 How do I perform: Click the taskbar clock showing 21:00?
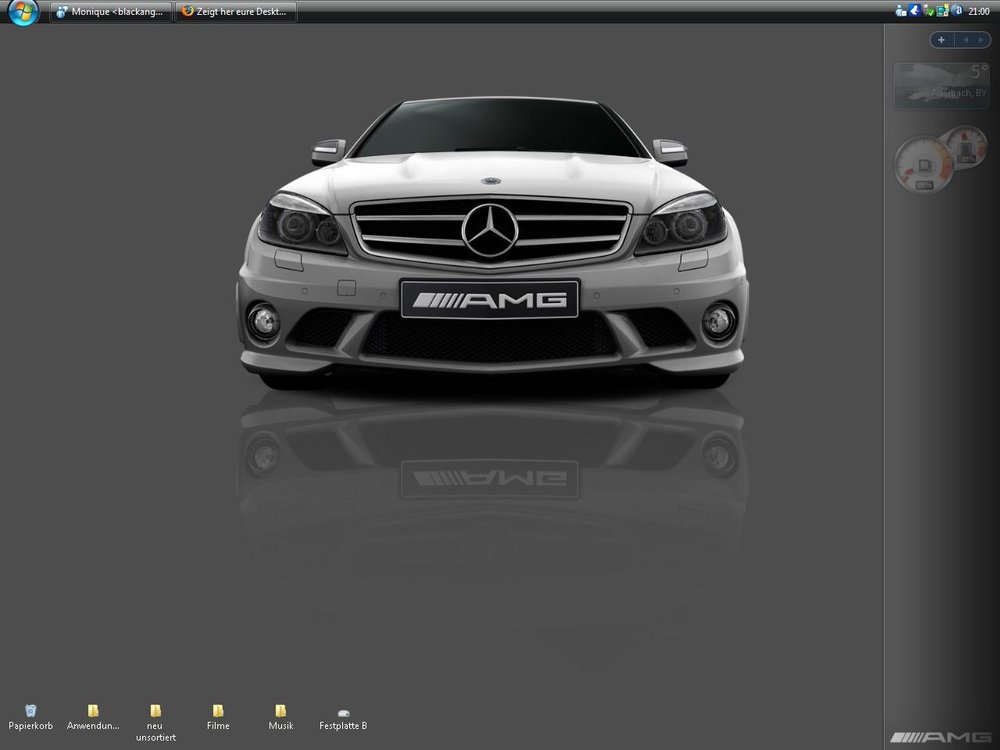[980, 10]
